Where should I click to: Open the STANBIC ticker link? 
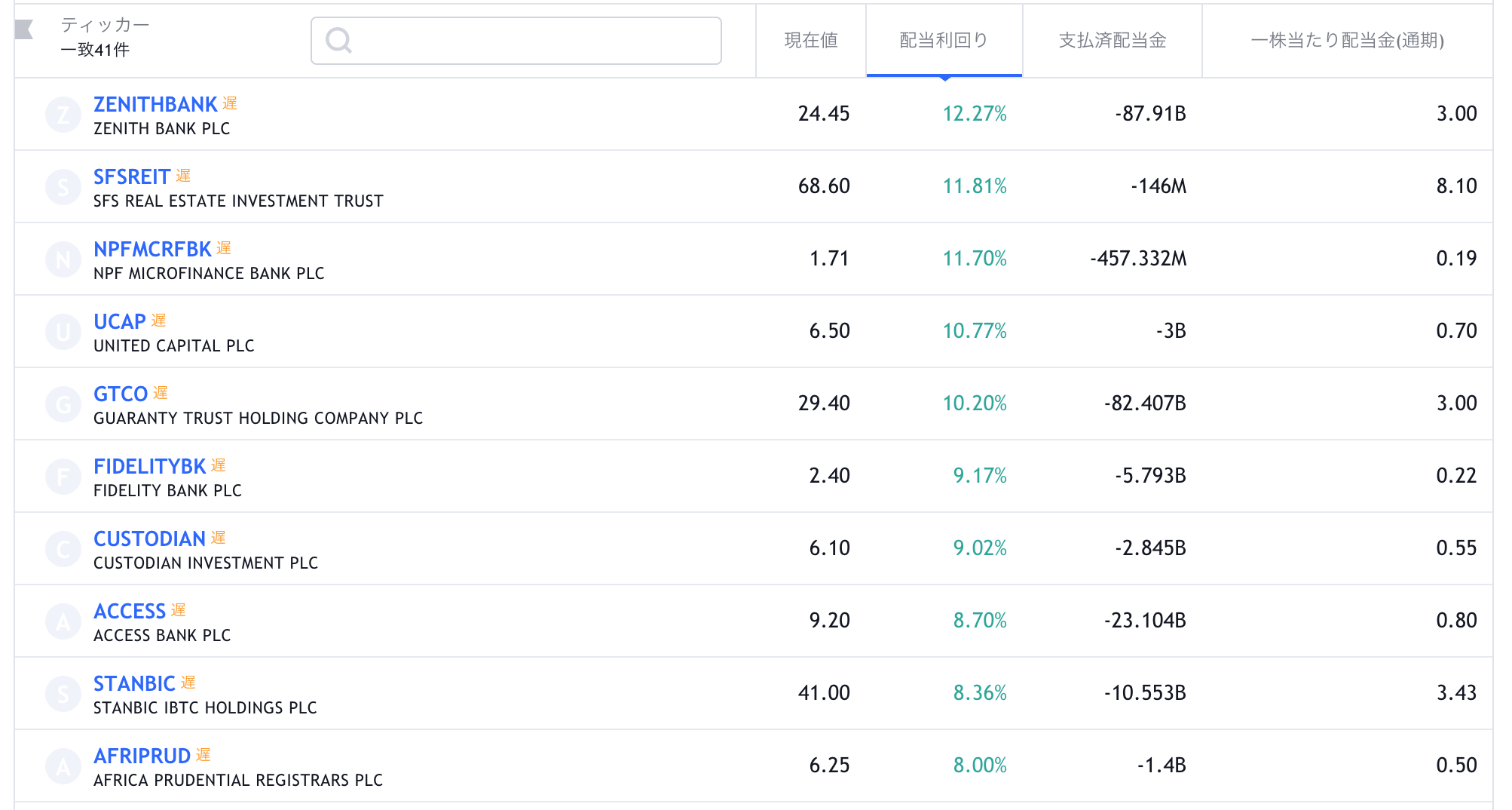[134, 683]
